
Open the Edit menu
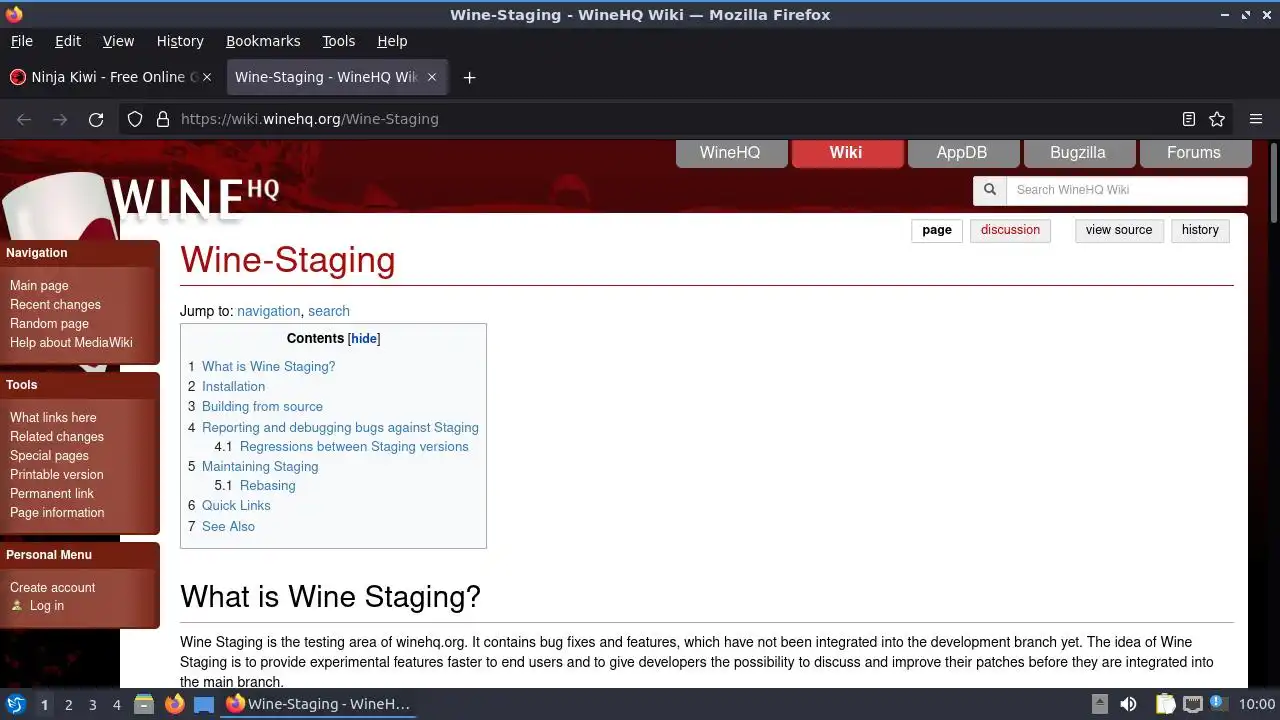[68, 41]
